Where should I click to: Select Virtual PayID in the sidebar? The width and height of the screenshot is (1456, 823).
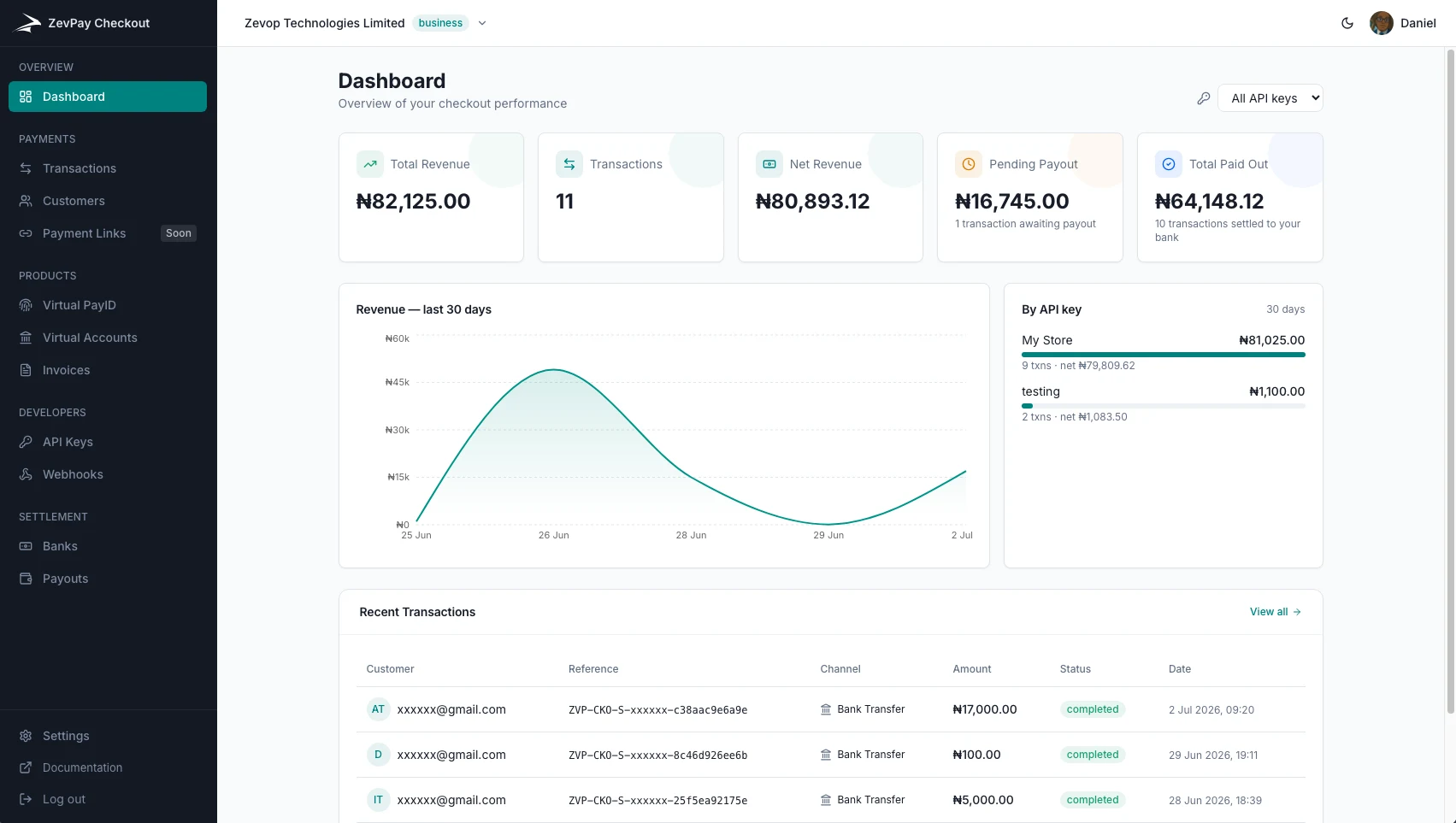pyautogui.click(x=108, y=305)
